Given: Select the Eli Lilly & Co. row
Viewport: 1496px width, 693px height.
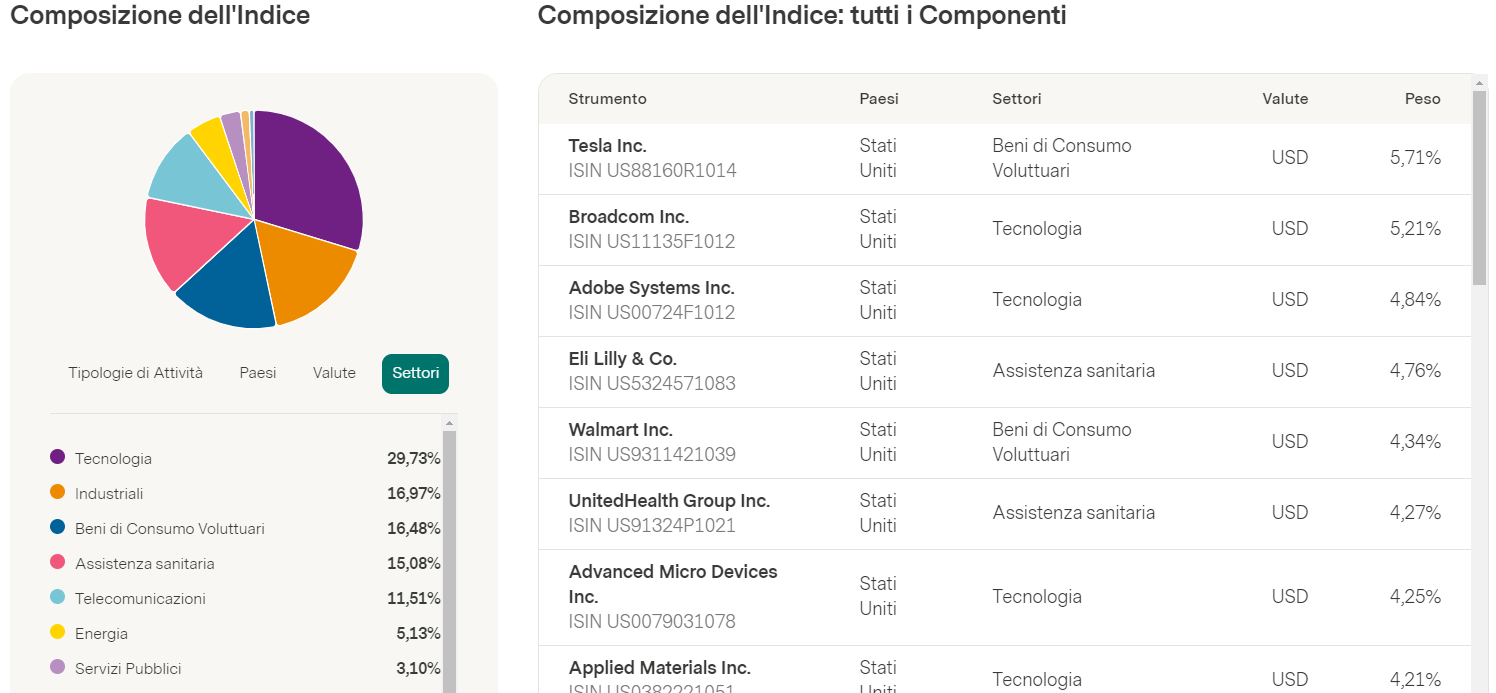Looking at the screenshot, I should tap(623, 359).
